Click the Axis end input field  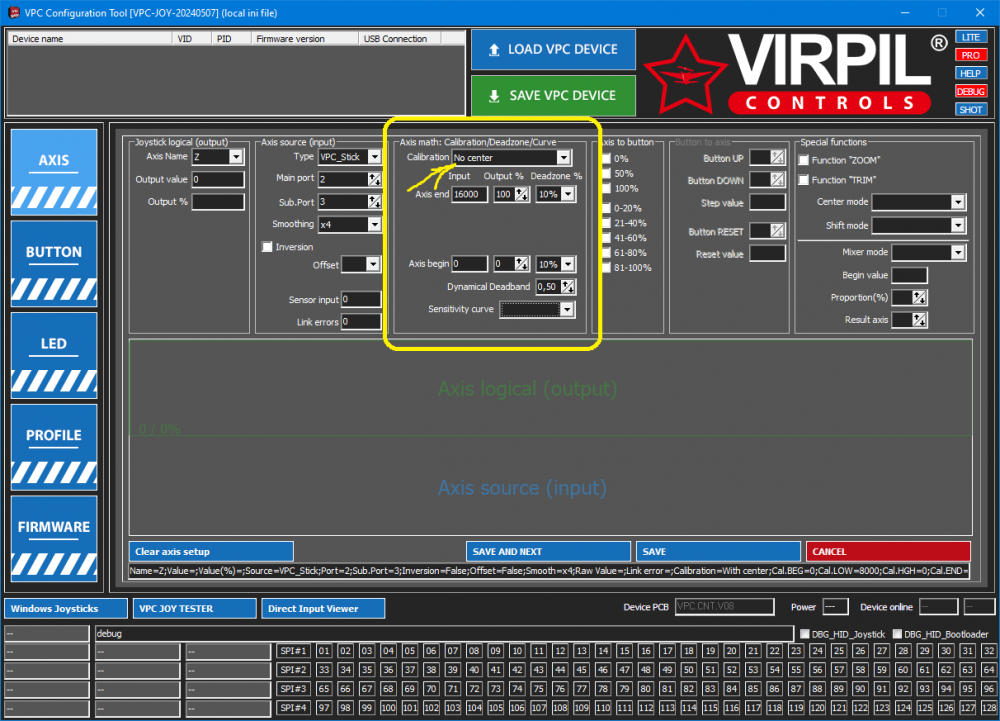[469, 195]
